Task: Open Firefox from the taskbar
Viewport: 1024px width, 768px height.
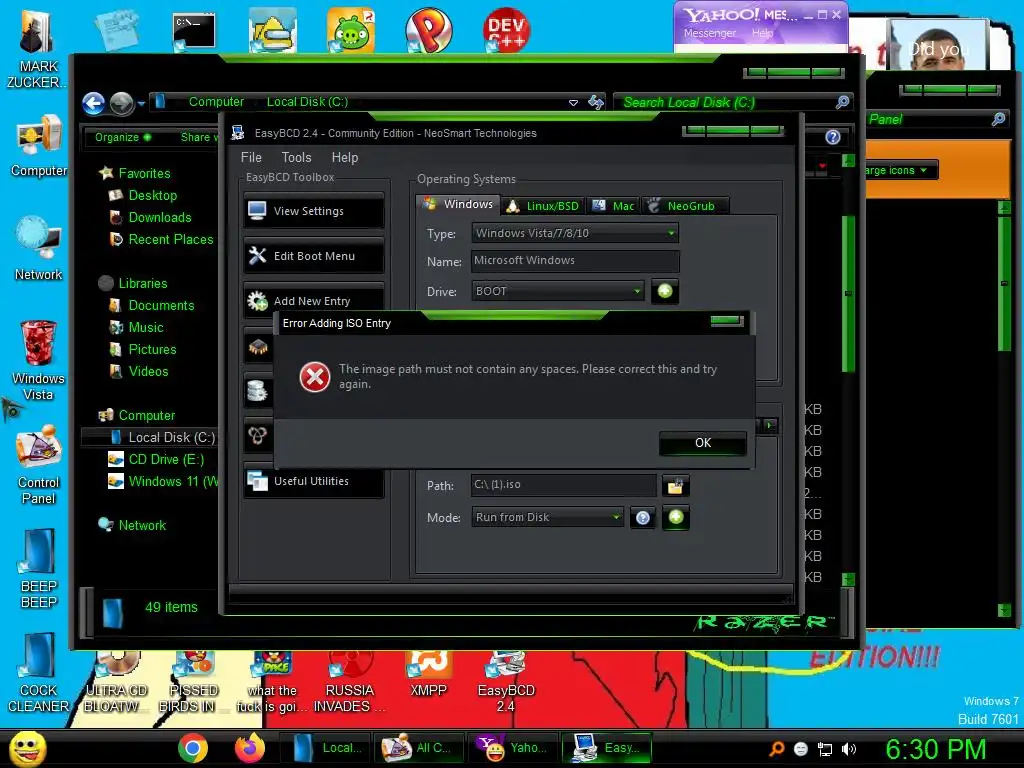Action: tap(249, 748)
